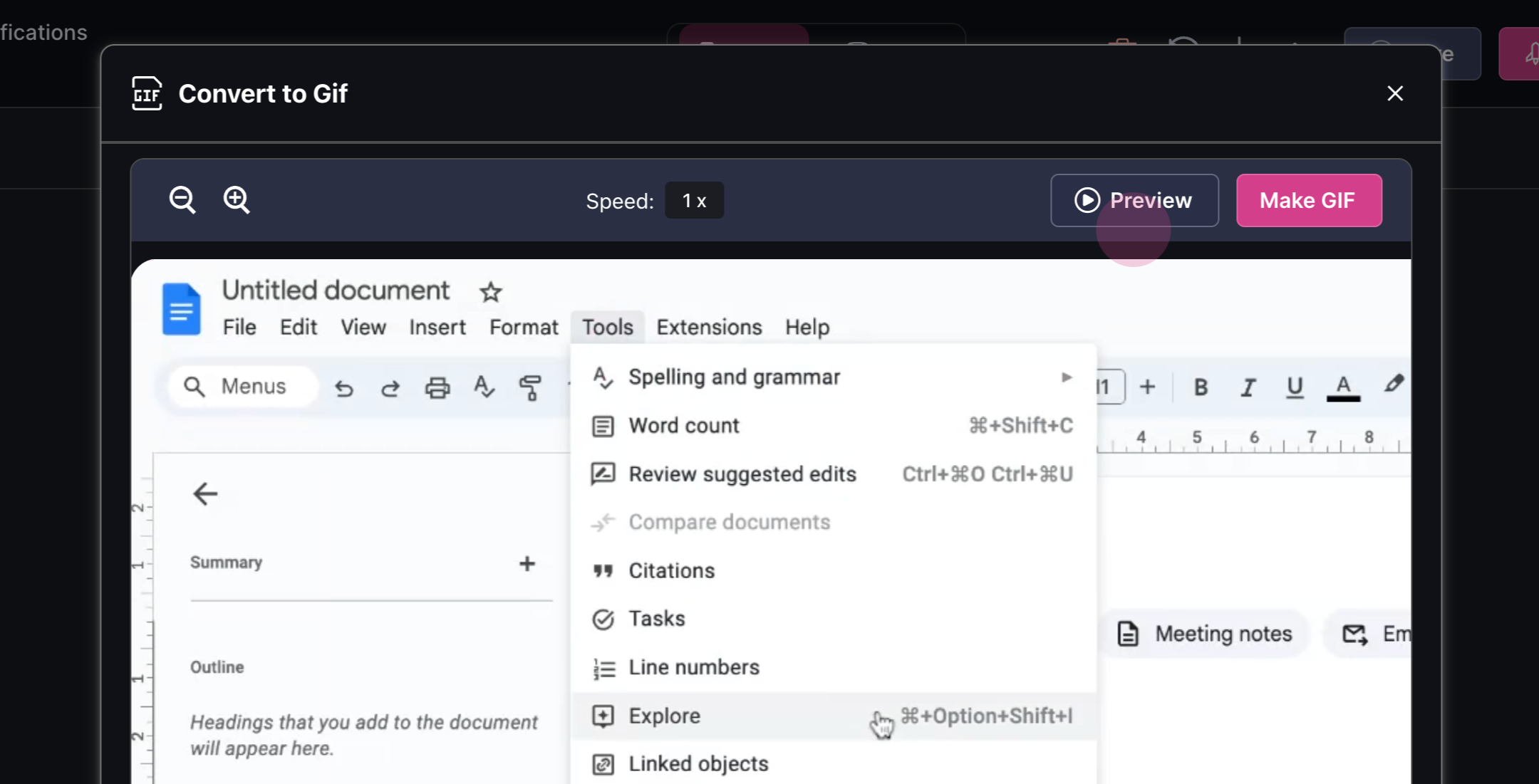Click the print icon in toolbar
1539x784 pixels.
(x=437, y=388)
